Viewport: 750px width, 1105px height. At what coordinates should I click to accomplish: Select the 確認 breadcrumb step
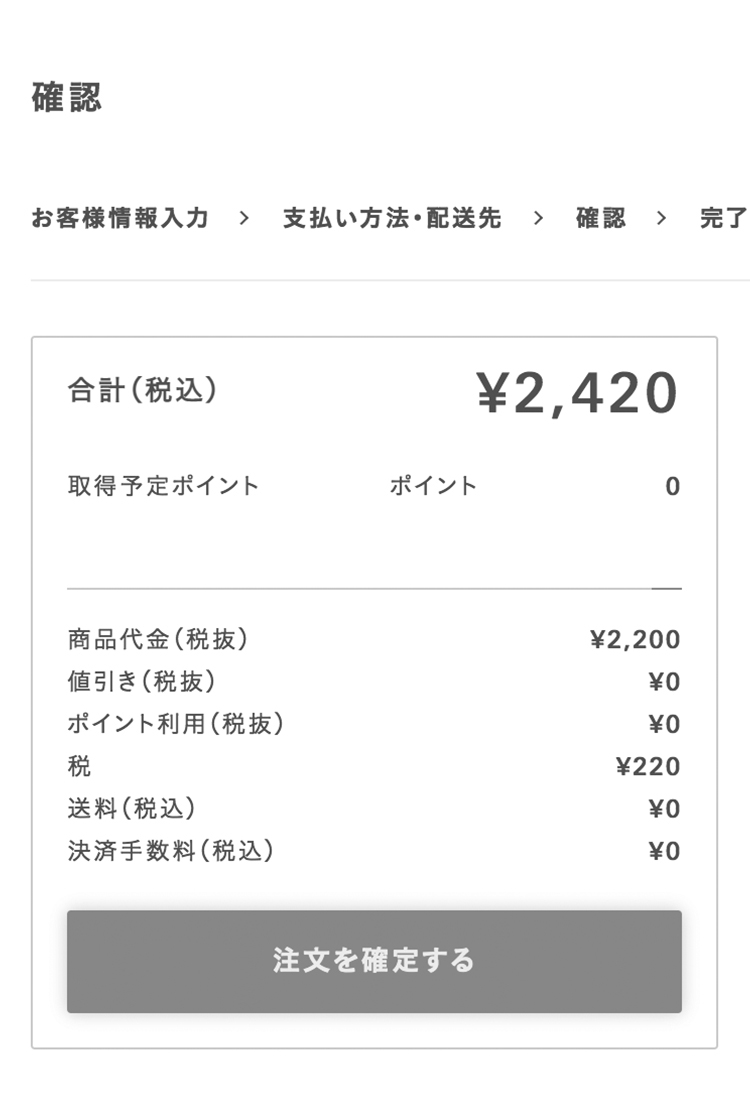pyautogui.click(x=601, y=218)
